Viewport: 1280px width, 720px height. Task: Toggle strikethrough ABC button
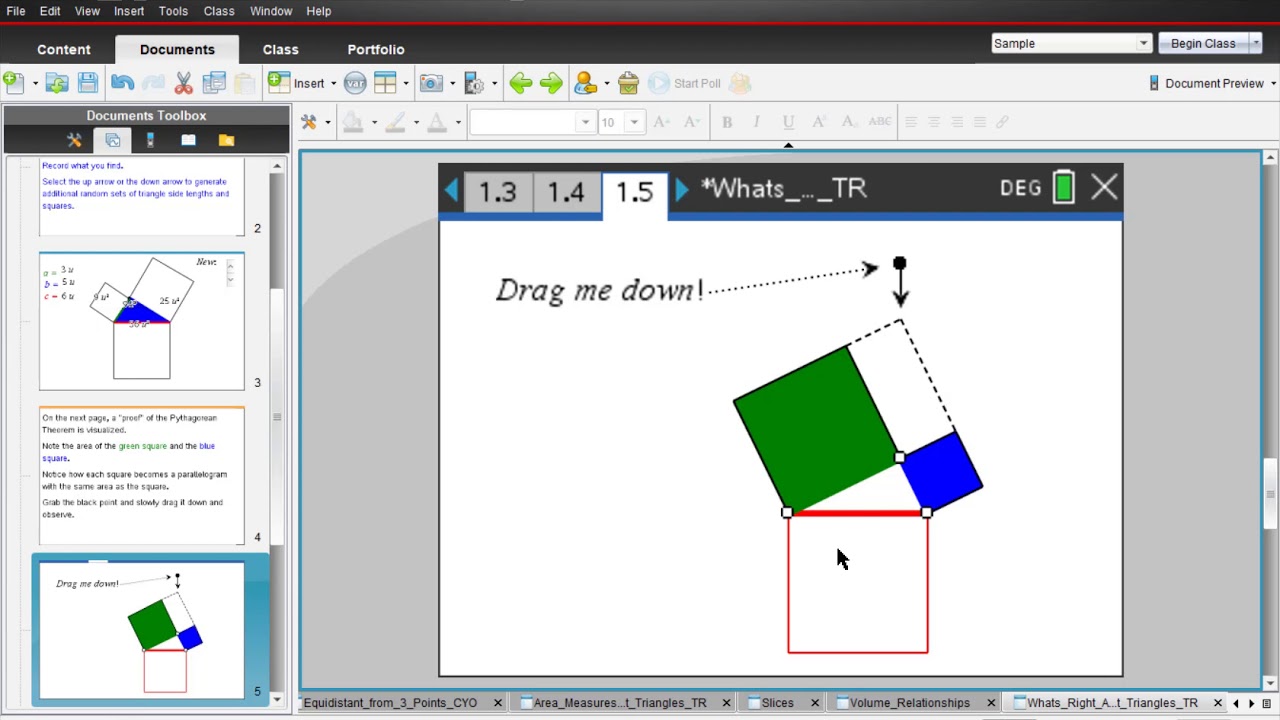880,122
